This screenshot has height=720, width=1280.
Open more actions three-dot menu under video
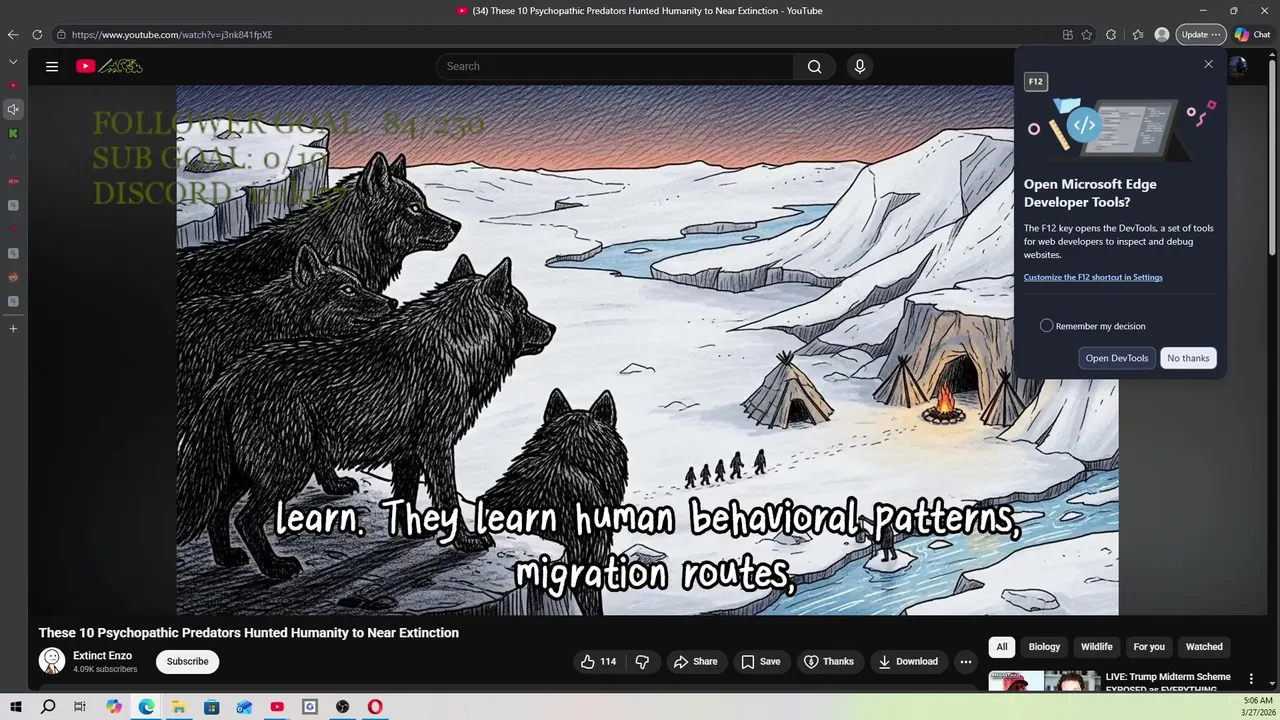(965, 661)
